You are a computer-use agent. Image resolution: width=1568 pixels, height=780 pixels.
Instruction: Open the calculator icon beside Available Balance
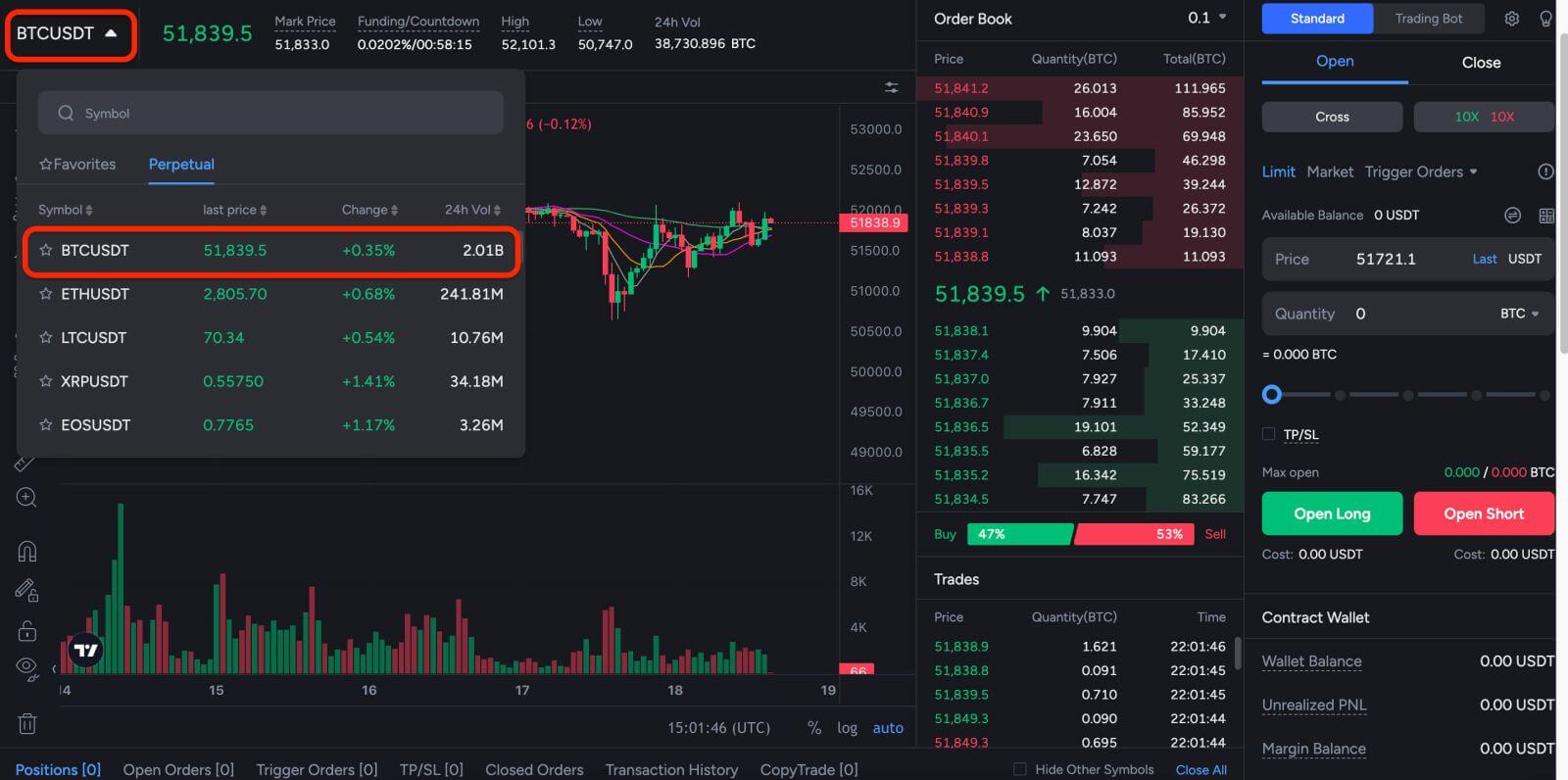pos(1546,216)
